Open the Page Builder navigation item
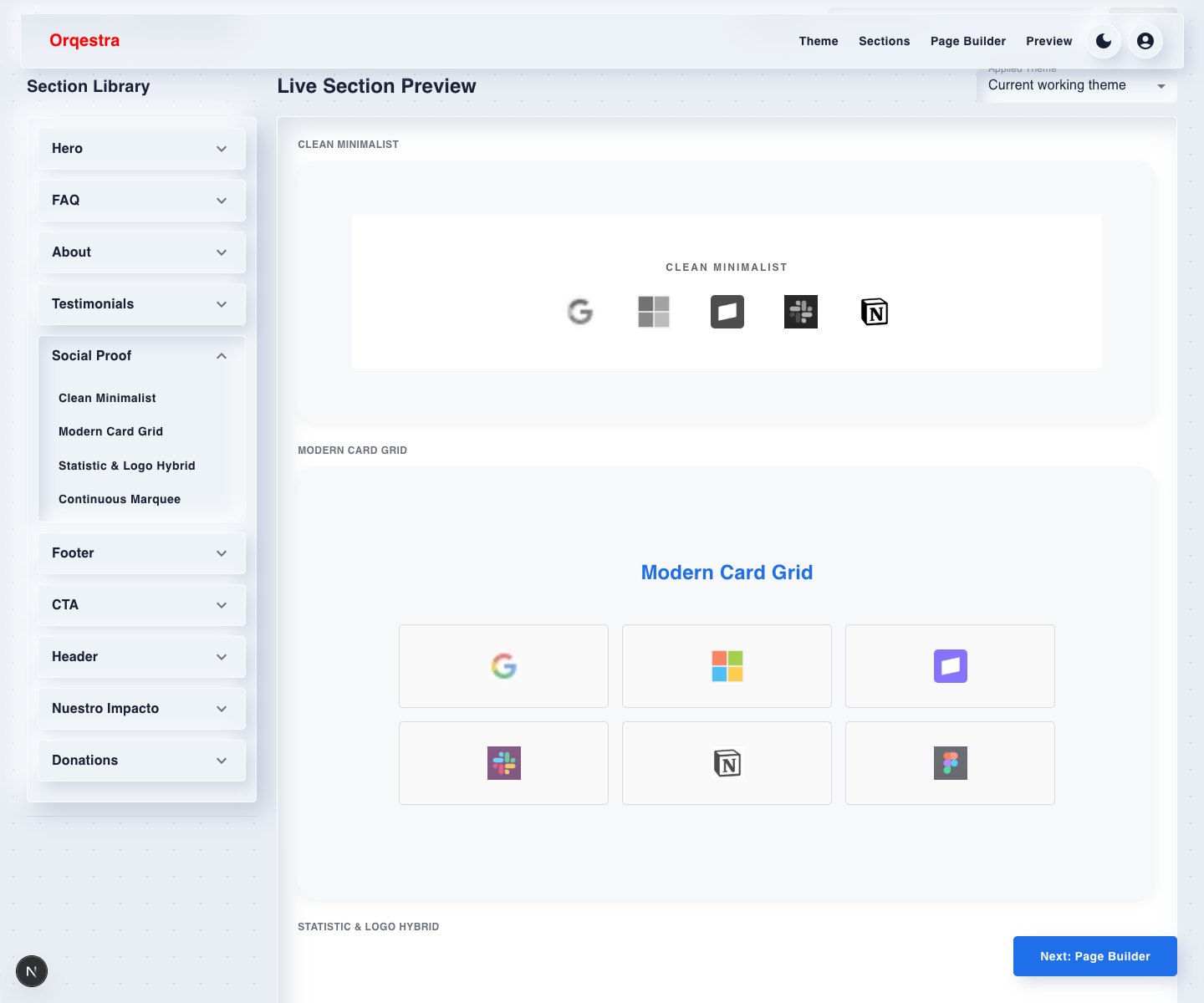 (968, 41)
